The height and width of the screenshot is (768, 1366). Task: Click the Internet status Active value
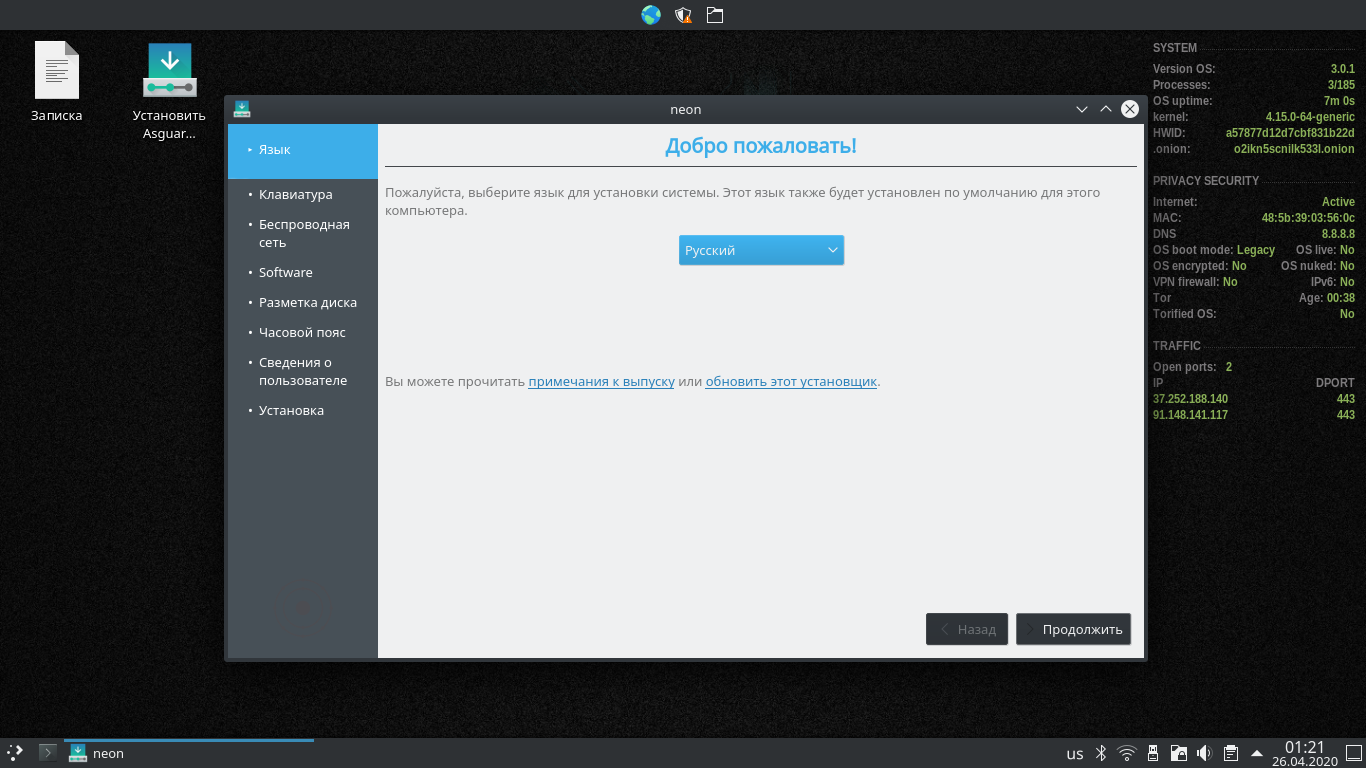pyautogui.click(x=1338, y=202)
